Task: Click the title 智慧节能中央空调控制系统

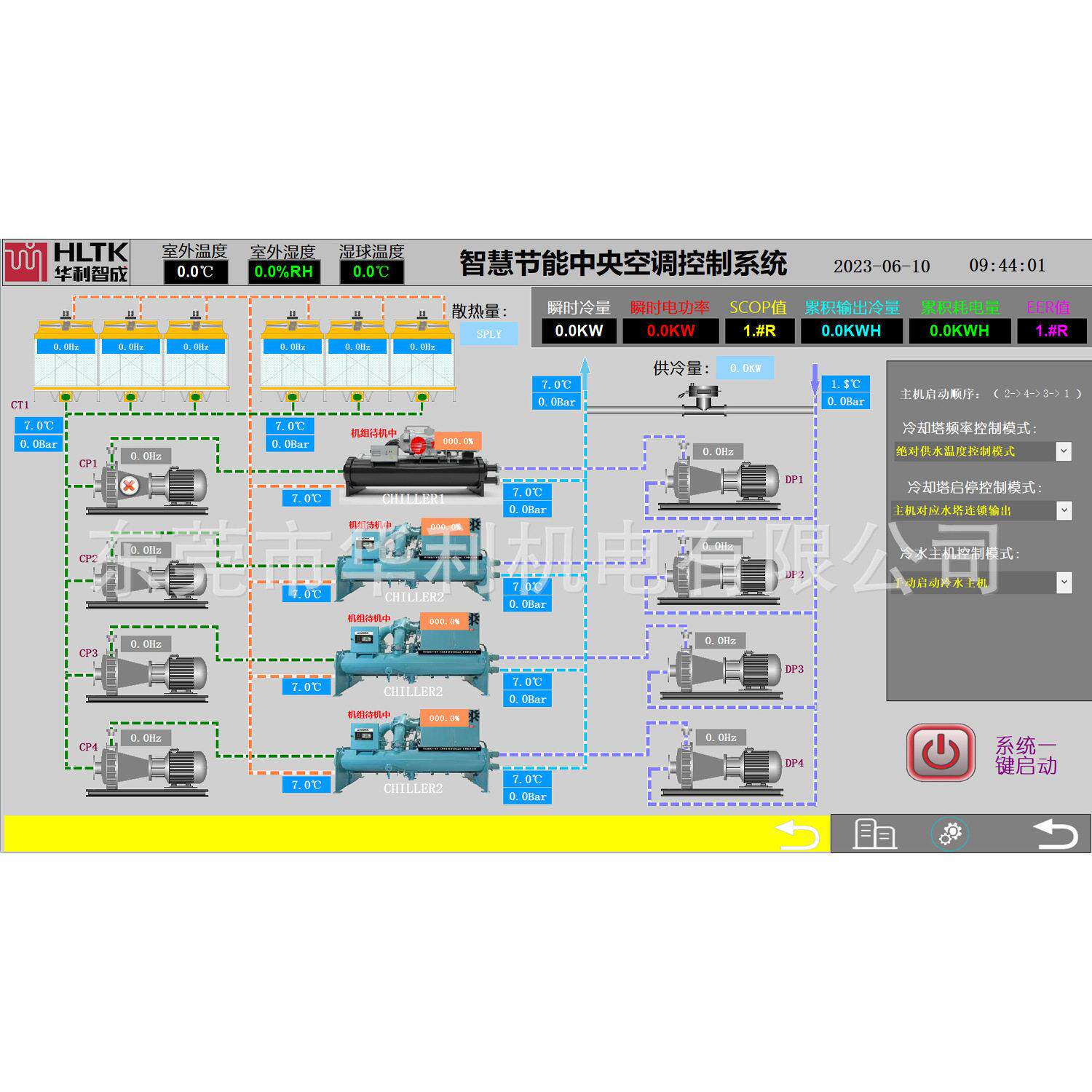Action: click(623, 264)
